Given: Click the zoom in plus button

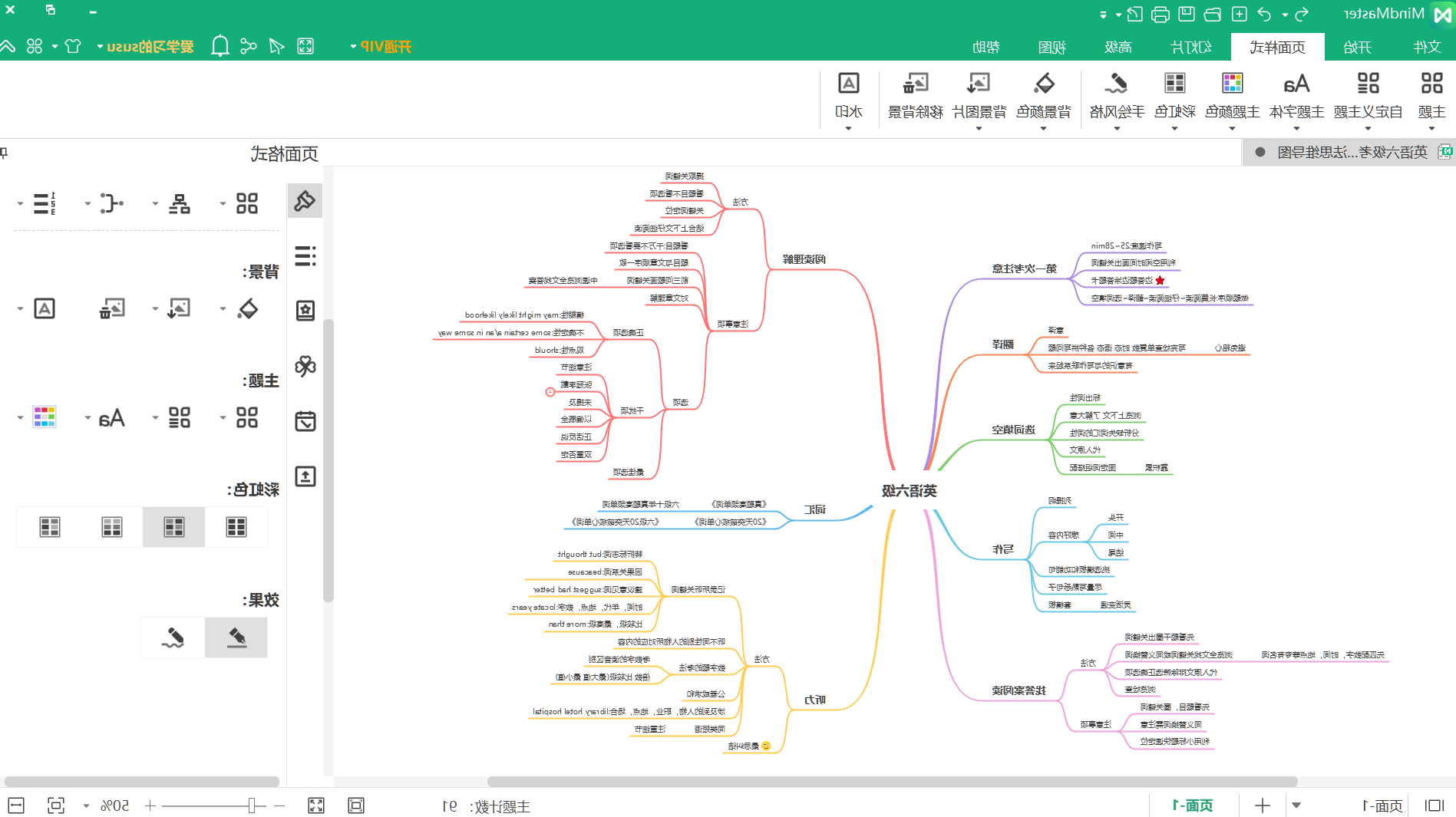Looking at the screenshot, I should pos(150,805).
